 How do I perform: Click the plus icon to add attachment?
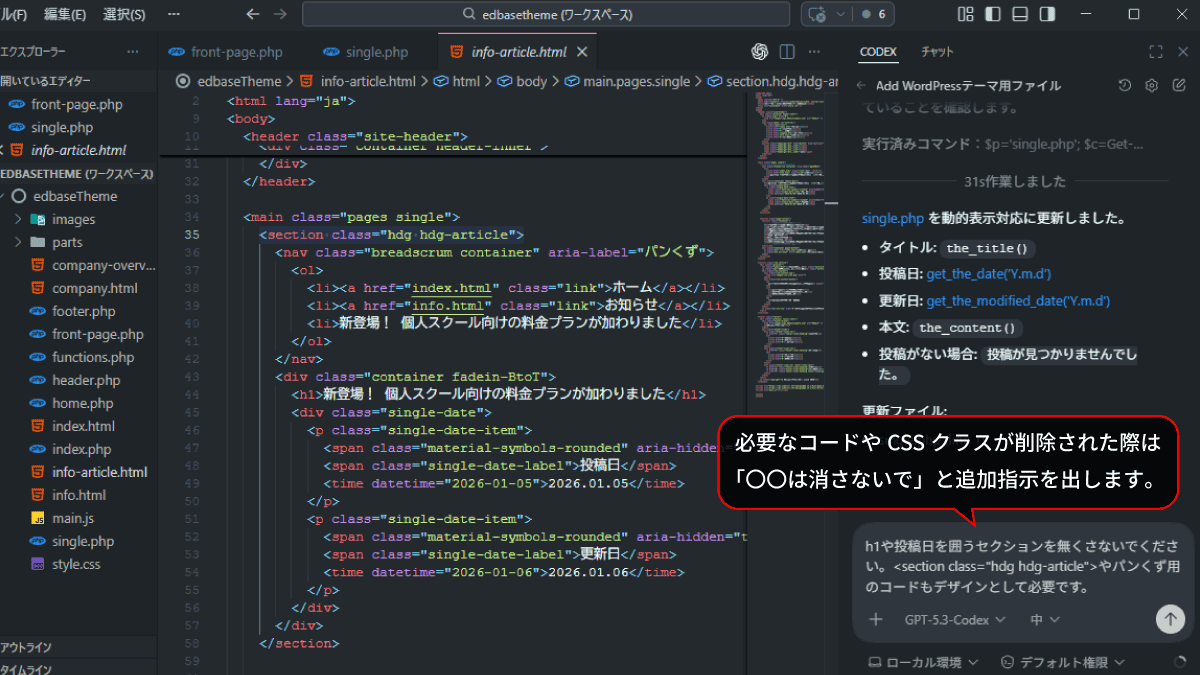876,620
